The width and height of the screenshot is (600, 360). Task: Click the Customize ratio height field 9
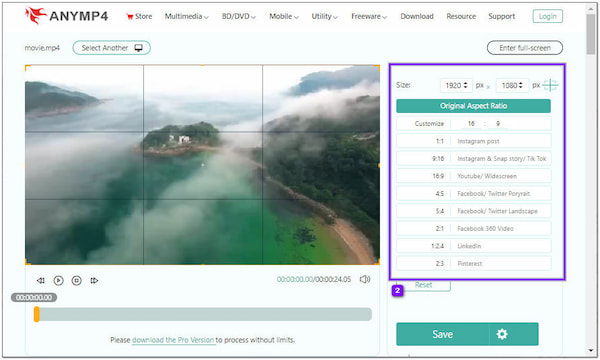click(x=497, y=124)
